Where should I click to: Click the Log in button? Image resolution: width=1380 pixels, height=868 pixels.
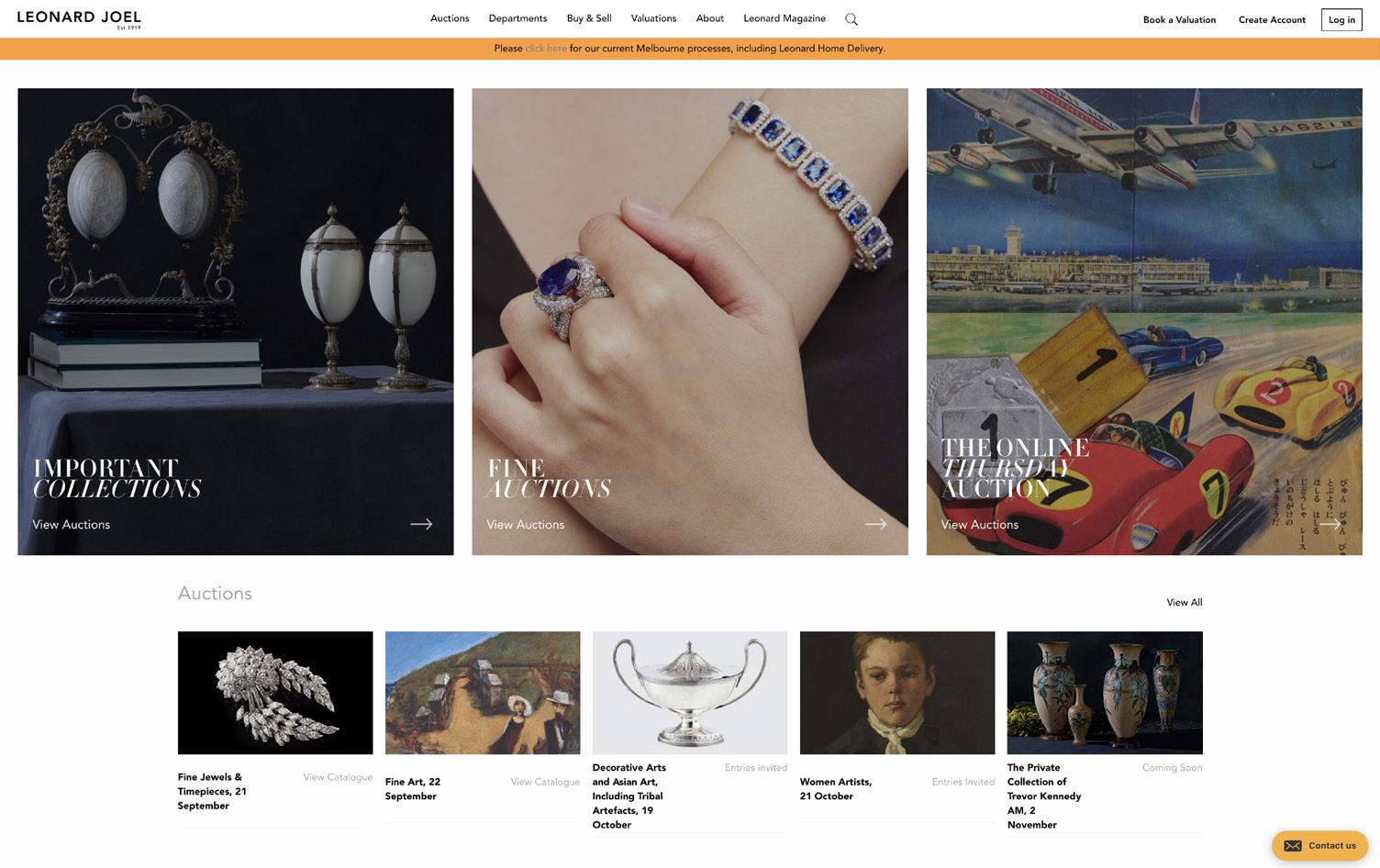[x=1341, y=19]
